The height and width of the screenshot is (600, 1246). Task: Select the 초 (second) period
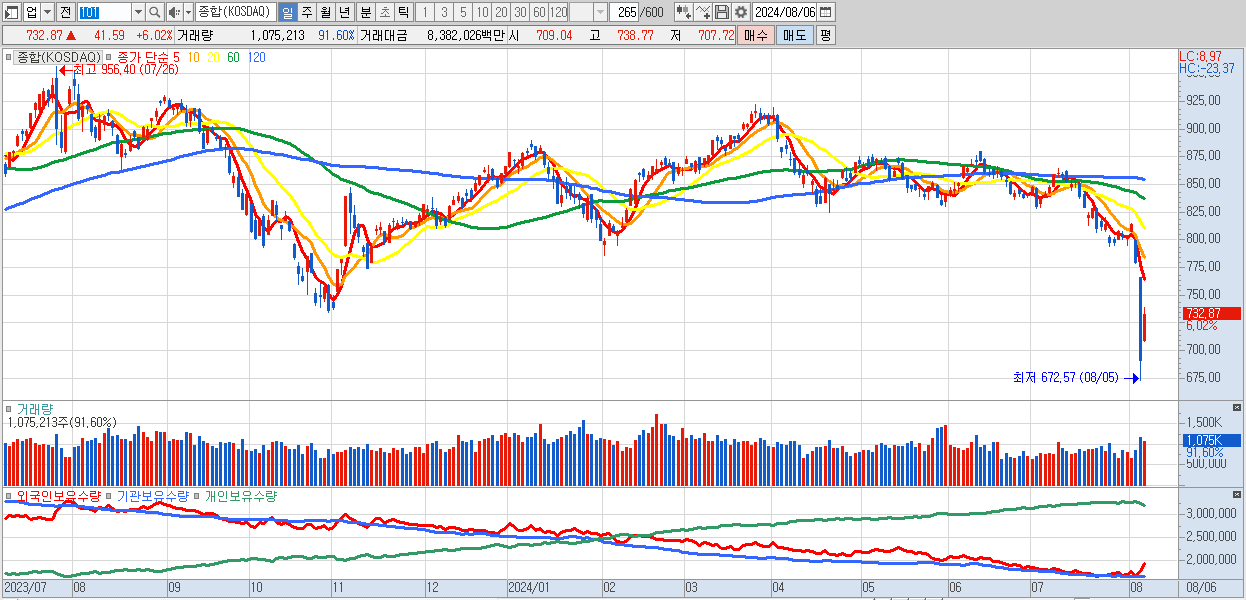(x=384, y=12)
